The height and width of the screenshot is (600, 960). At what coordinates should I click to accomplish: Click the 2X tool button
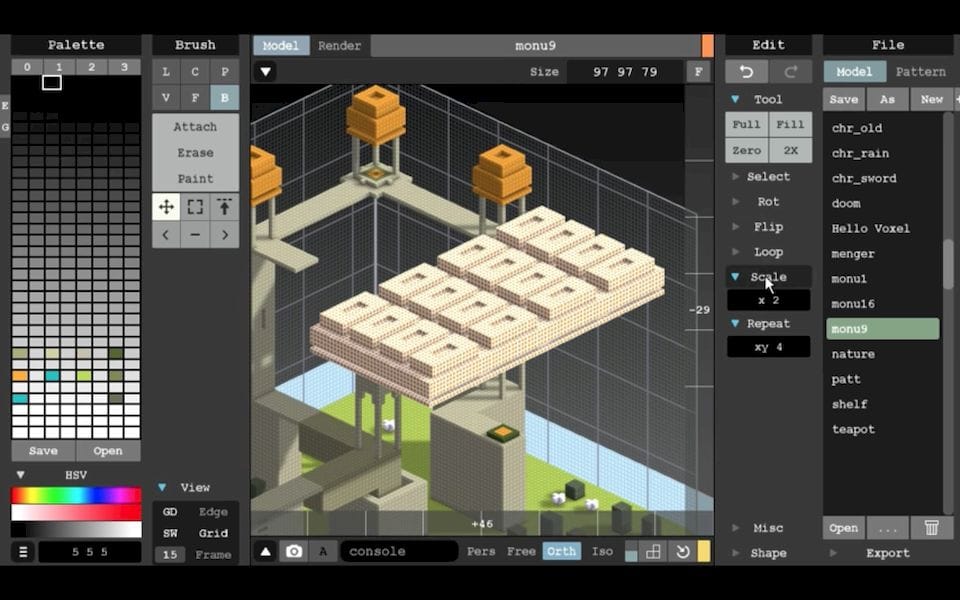coord(790,150)
